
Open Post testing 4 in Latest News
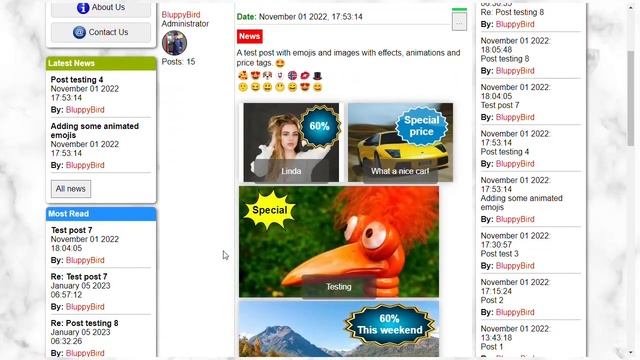point(77,80)
